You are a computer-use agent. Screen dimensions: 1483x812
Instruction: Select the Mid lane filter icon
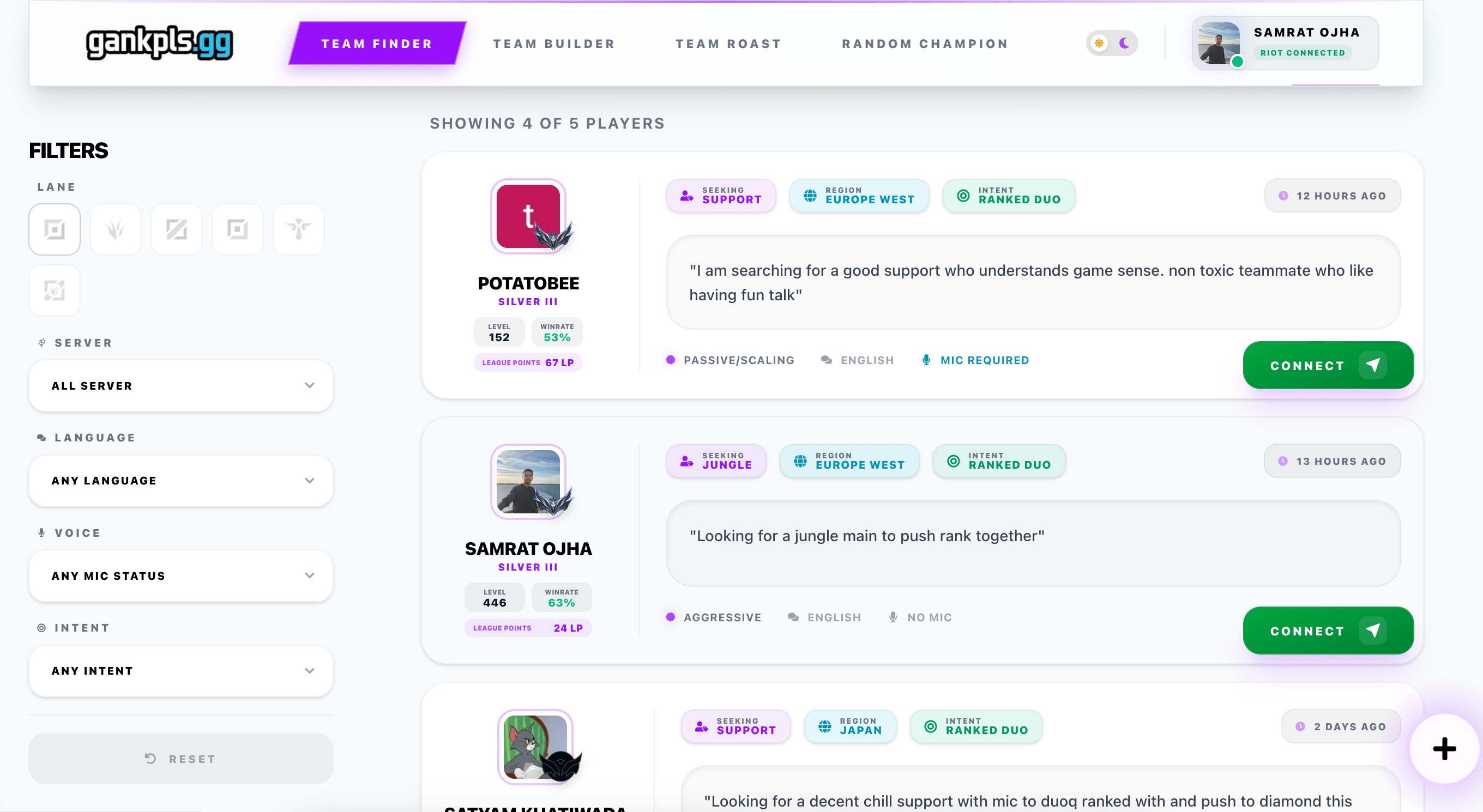pos(176,229)
